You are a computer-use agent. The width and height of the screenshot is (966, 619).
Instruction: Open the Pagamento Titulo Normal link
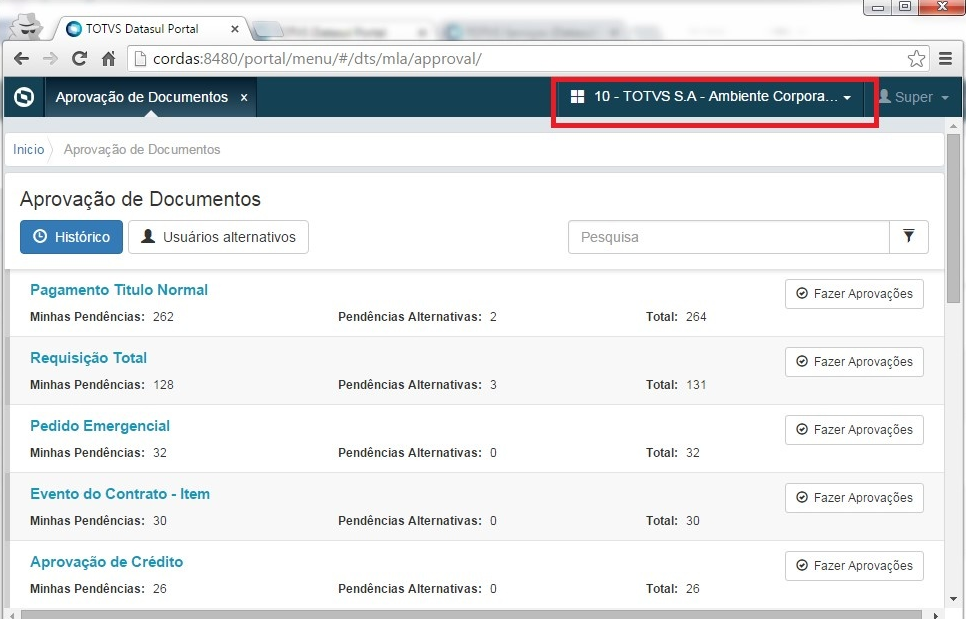(x=119, y=289)
